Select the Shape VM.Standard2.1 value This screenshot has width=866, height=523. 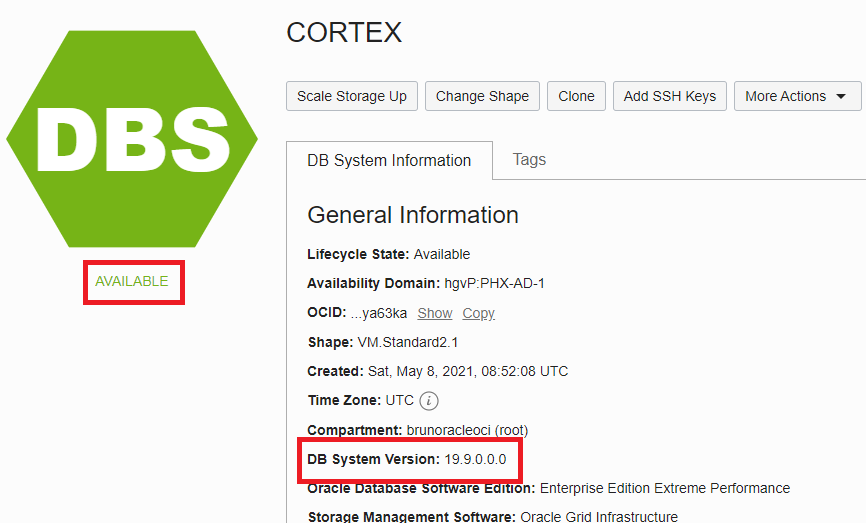tap(408, 342)
